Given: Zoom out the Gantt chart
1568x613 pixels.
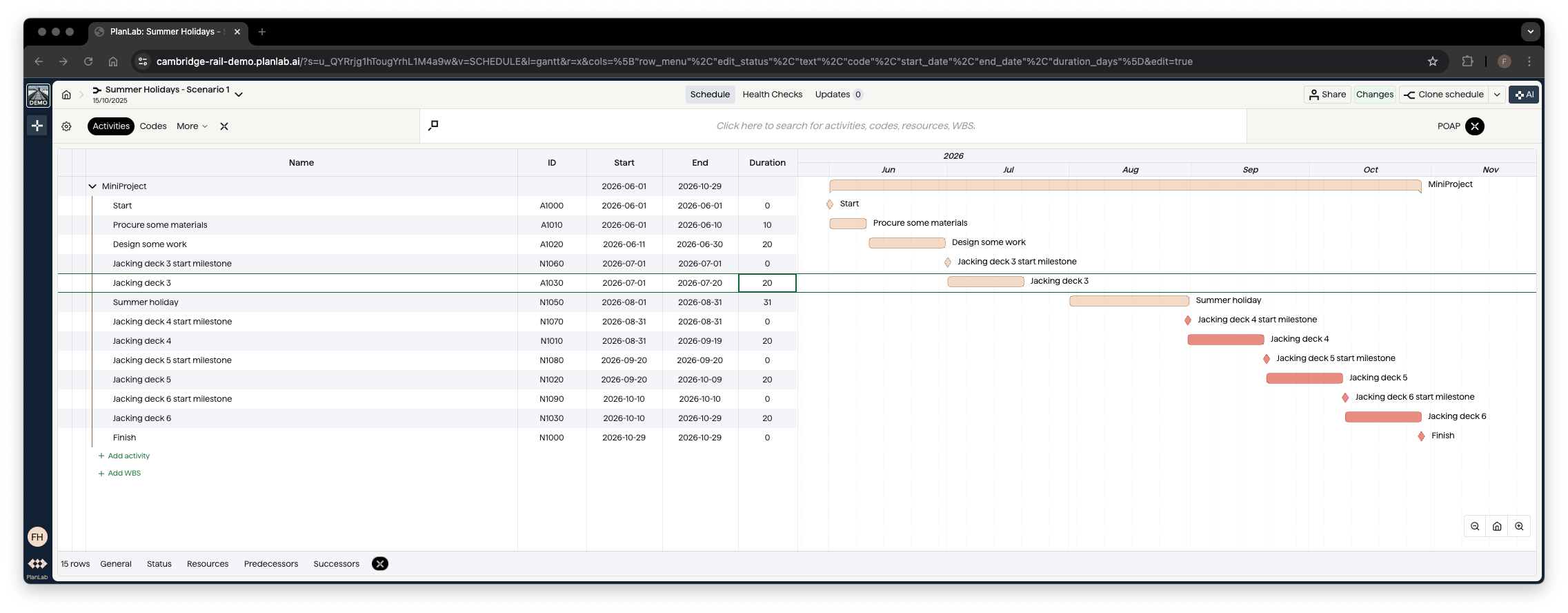Looking at the screenshot, I should point(1475,526).
